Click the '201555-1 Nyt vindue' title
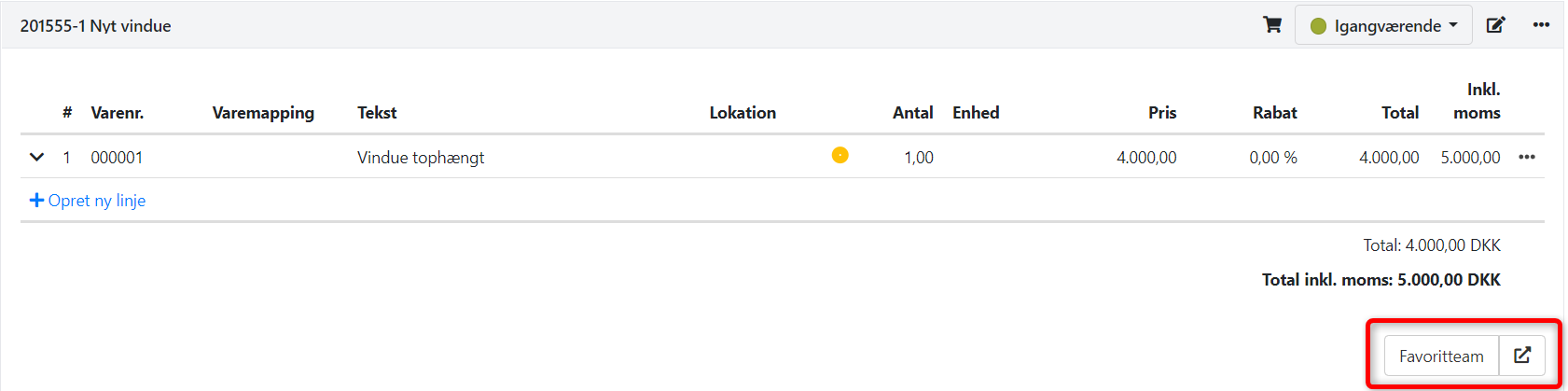1568x391 pixels. click(96, 26)
